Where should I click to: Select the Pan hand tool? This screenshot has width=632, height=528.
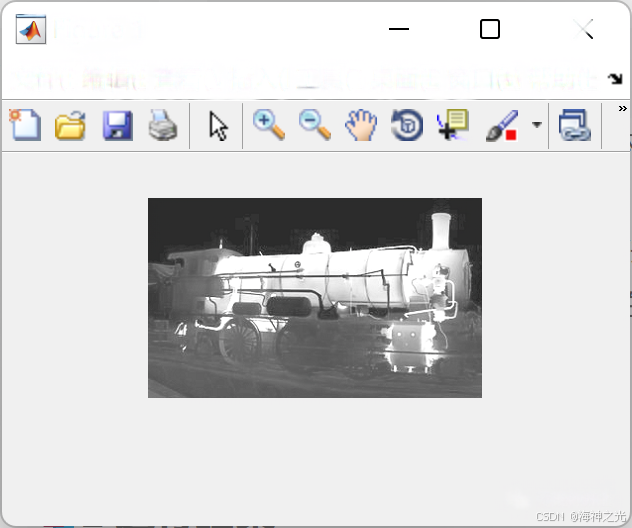361,125
